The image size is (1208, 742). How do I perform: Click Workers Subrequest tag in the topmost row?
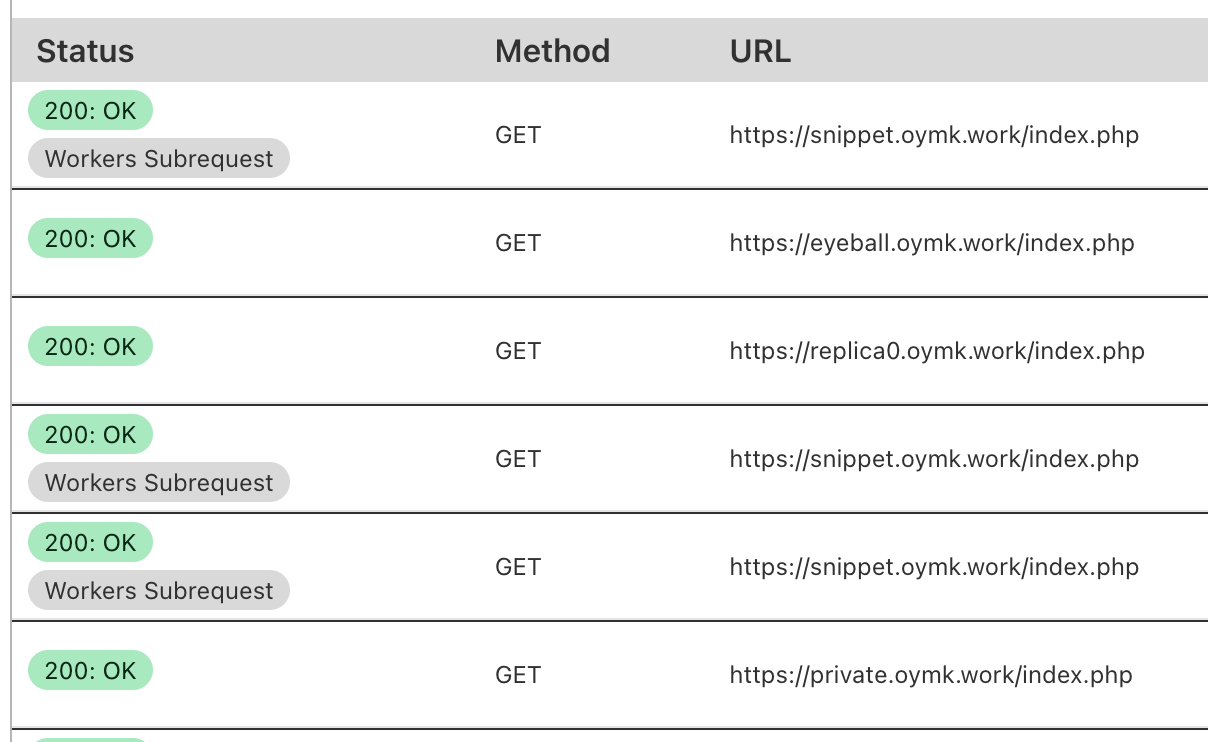(159, 159)
